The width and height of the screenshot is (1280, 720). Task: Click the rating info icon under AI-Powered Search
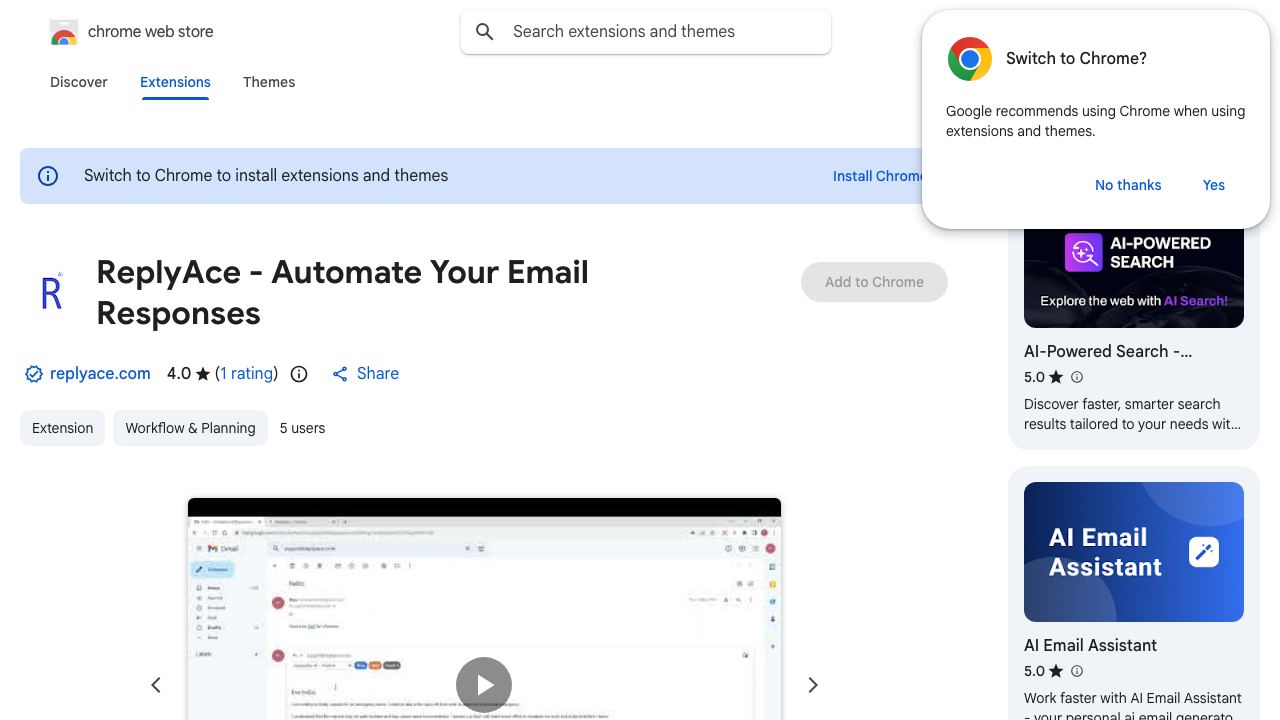point(1077,377)
